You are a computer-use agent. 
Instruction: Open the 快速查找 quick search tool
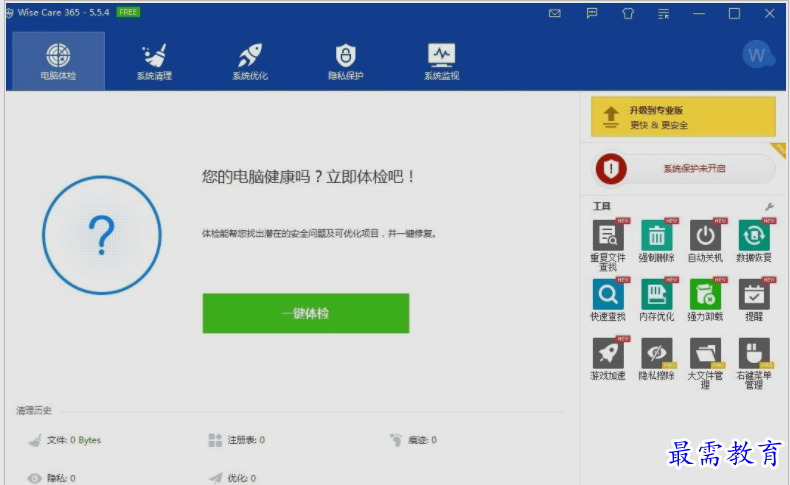608,300
